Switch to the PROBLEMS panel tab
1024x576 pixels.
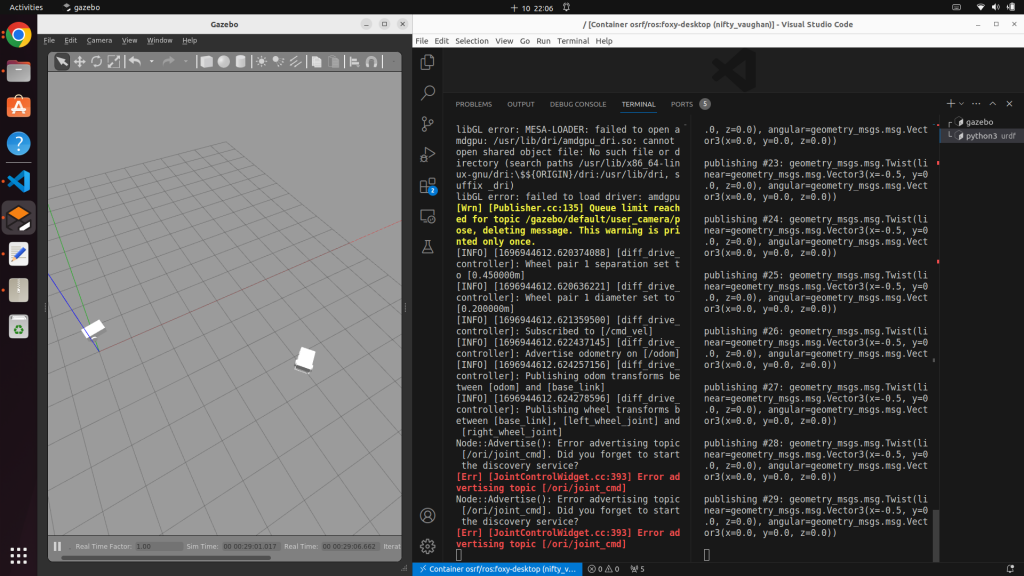(473, 104)
